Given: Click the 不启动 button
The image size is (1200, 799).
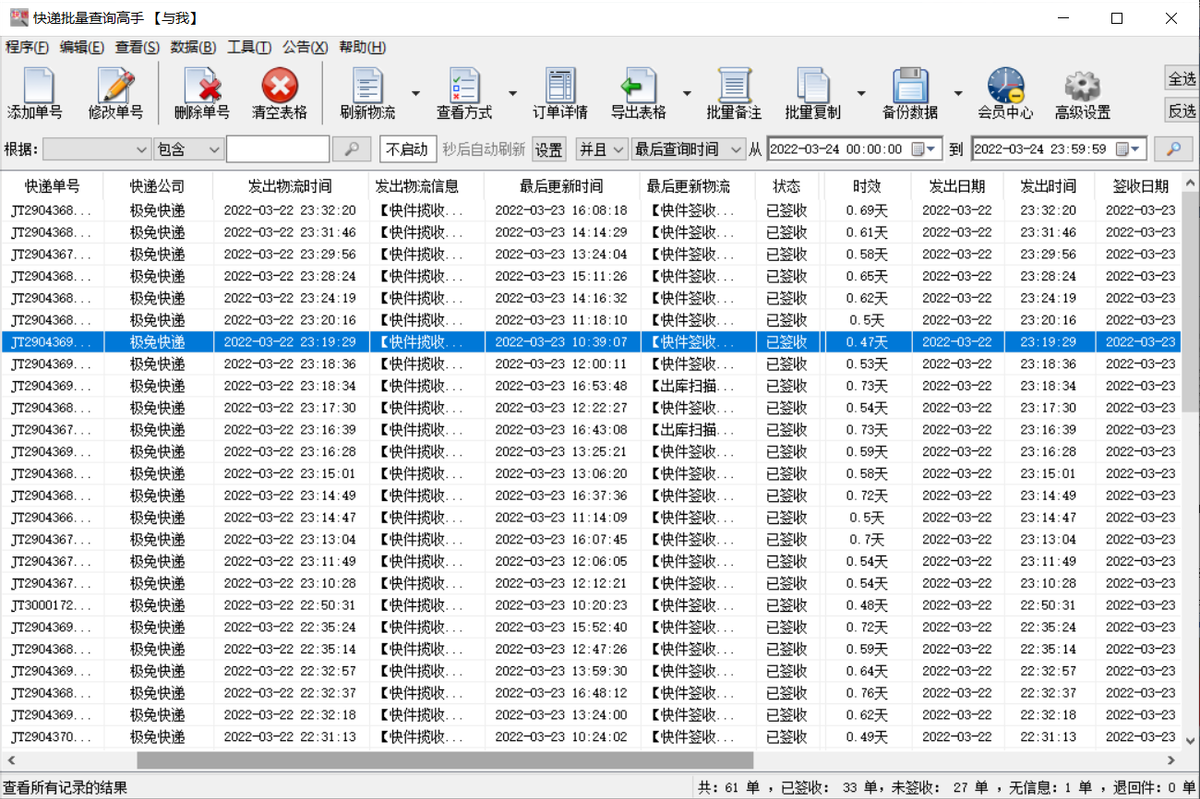Looking at the screenshot, I should (407, 149).
